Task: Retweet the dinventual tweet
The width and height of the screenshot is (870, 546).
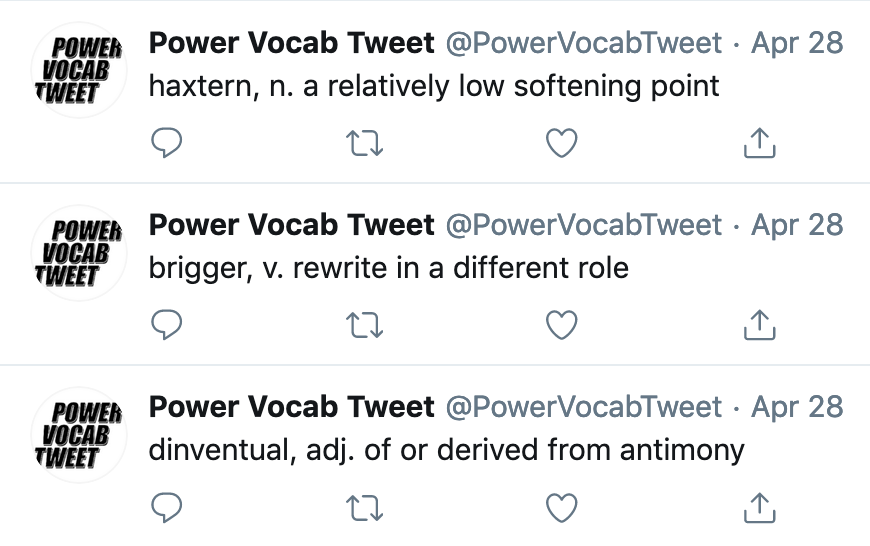Action: click(x=365, y=508)
